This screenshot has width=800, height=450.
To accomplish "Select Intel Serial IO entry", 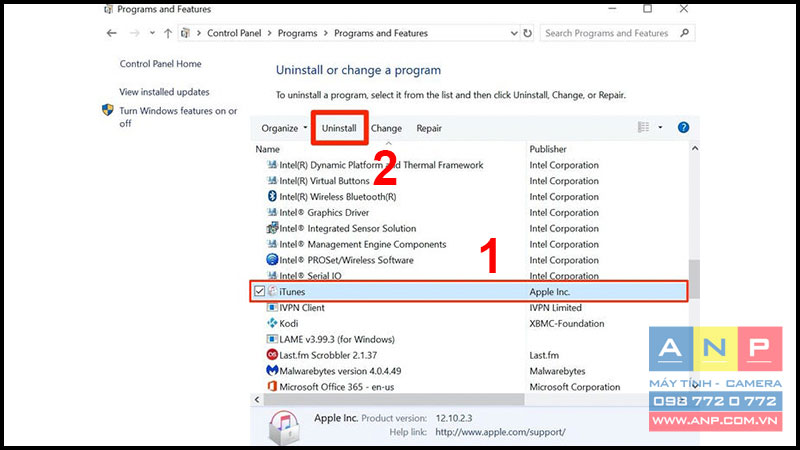I will tap(310, 276).
